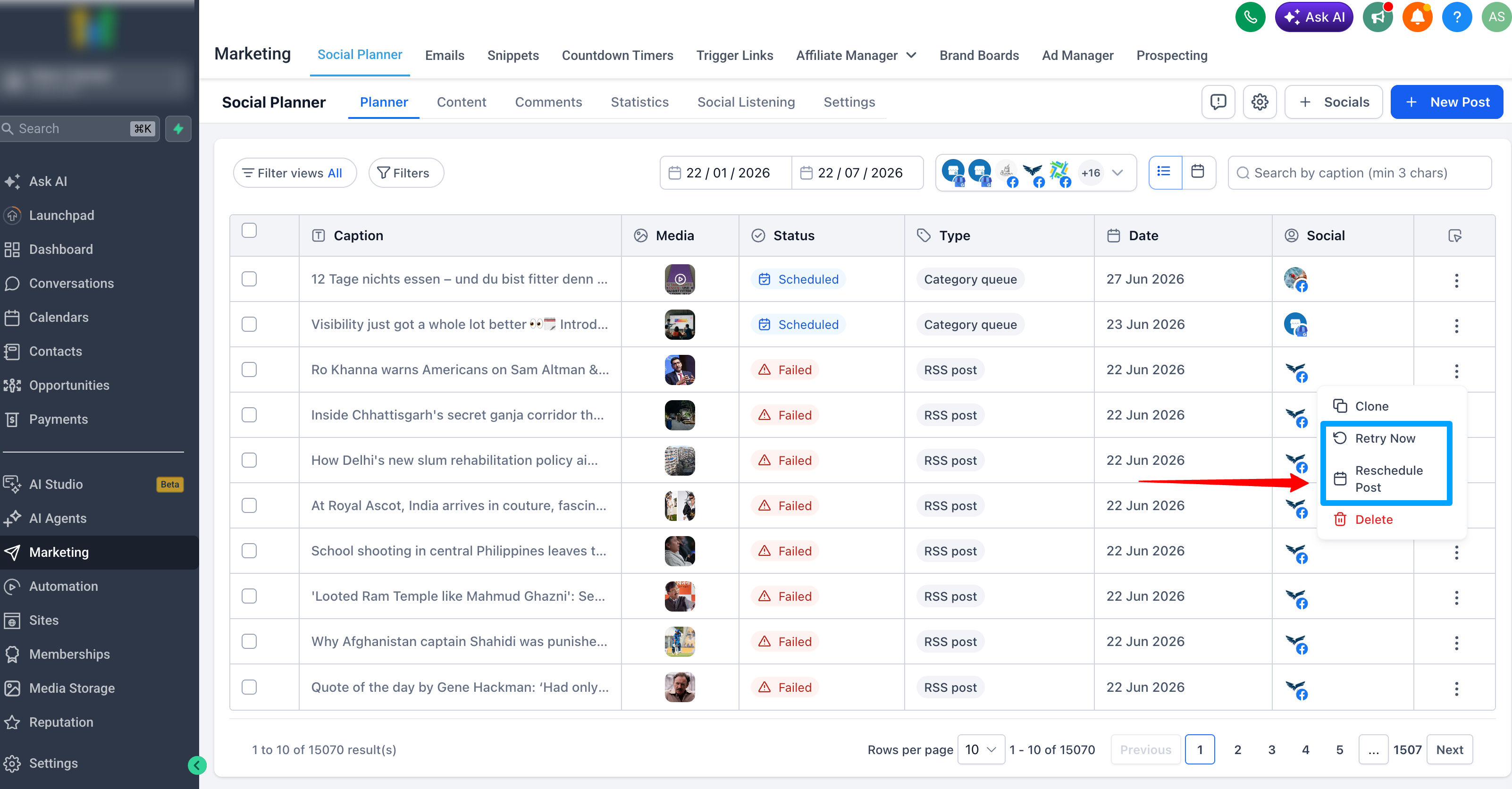This screenshot has height=789, width=1512.
Task: Switch to calendar view icon
Action: pos(1198,172)
